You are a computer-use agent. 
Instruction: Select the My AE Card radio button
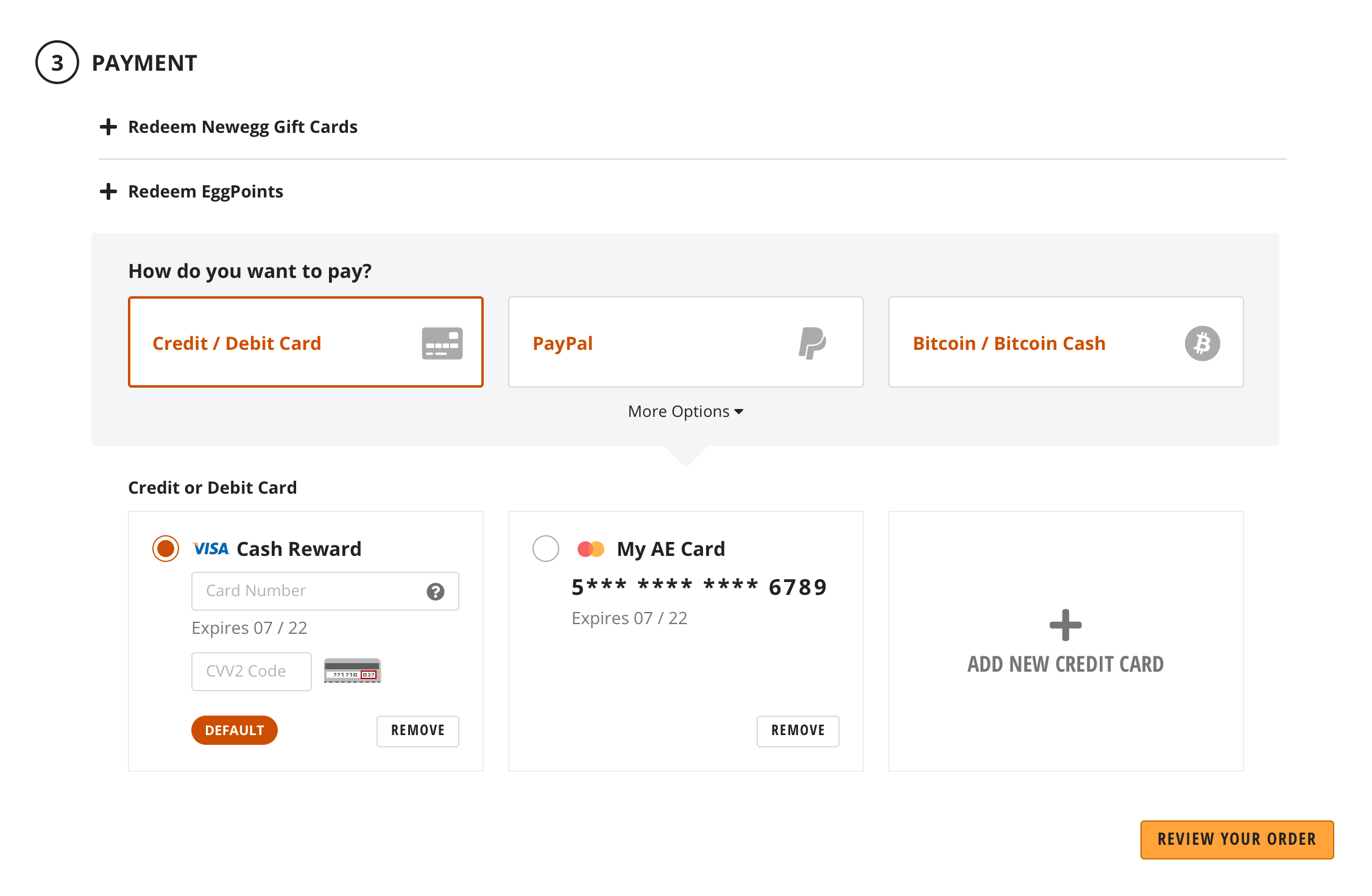(x=546, y=549)
